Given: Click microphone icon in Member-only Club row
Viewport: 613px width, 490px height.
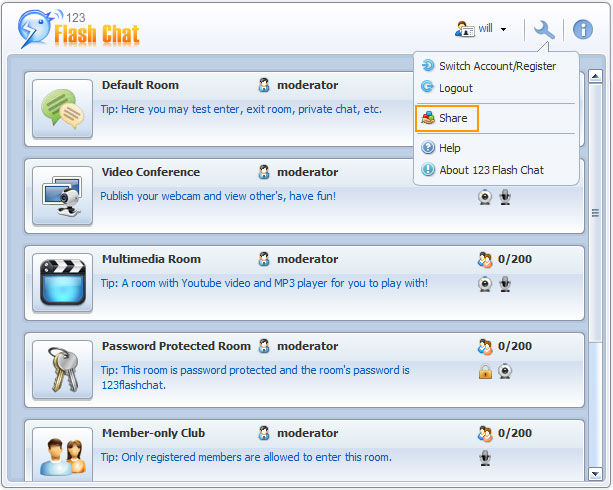Looking at the screenshot, I should point(485,458).
